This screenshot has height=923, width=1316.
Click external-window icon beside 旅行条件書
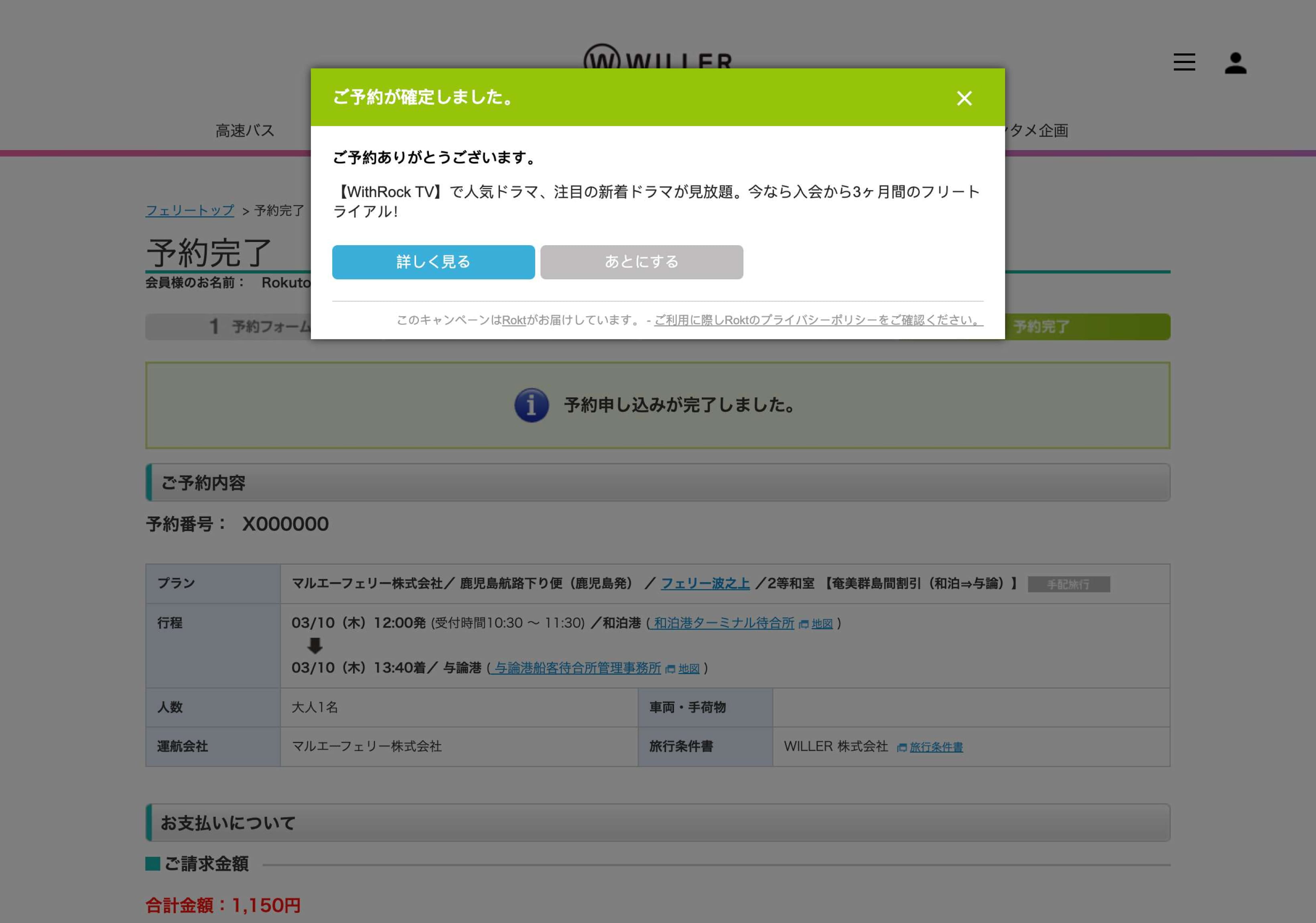(902, 748)
